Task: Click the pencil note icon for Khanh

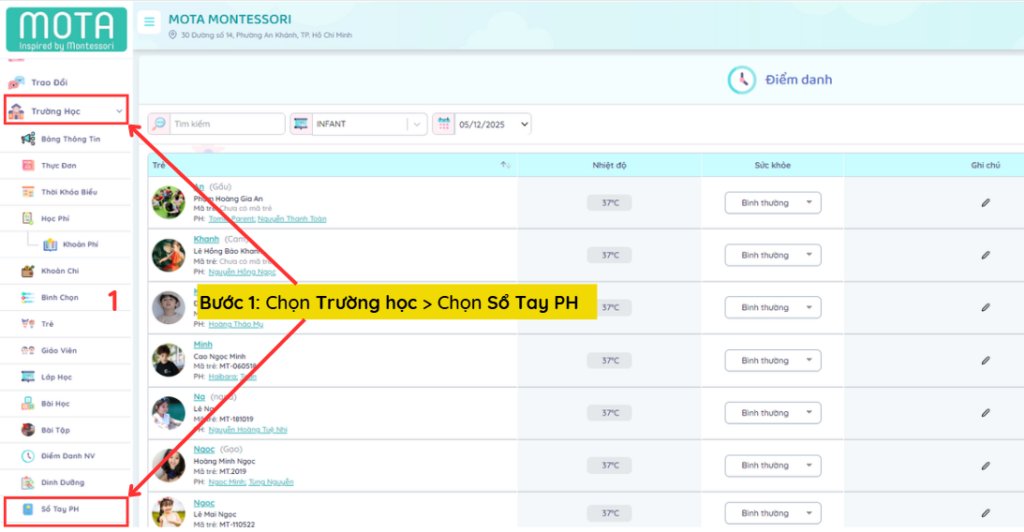Action: [x=985, y=255]
